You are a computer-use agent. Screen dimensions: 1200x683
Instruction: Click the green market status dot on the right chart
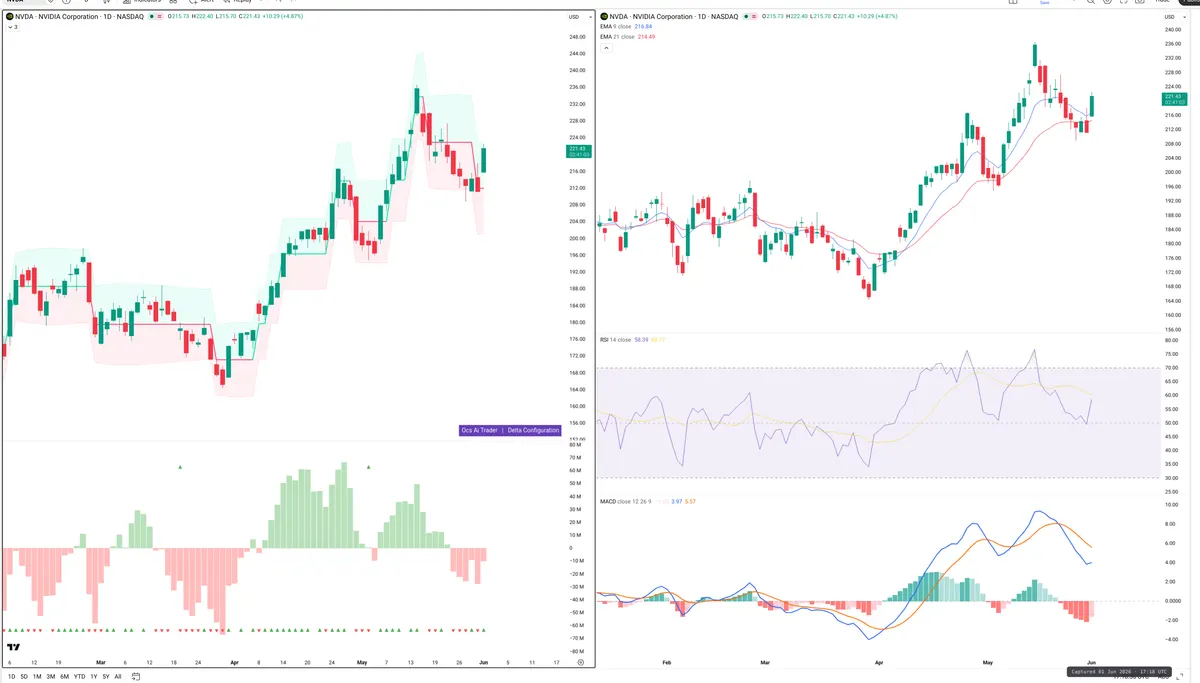pyautogui.click(x=746, y=17)
